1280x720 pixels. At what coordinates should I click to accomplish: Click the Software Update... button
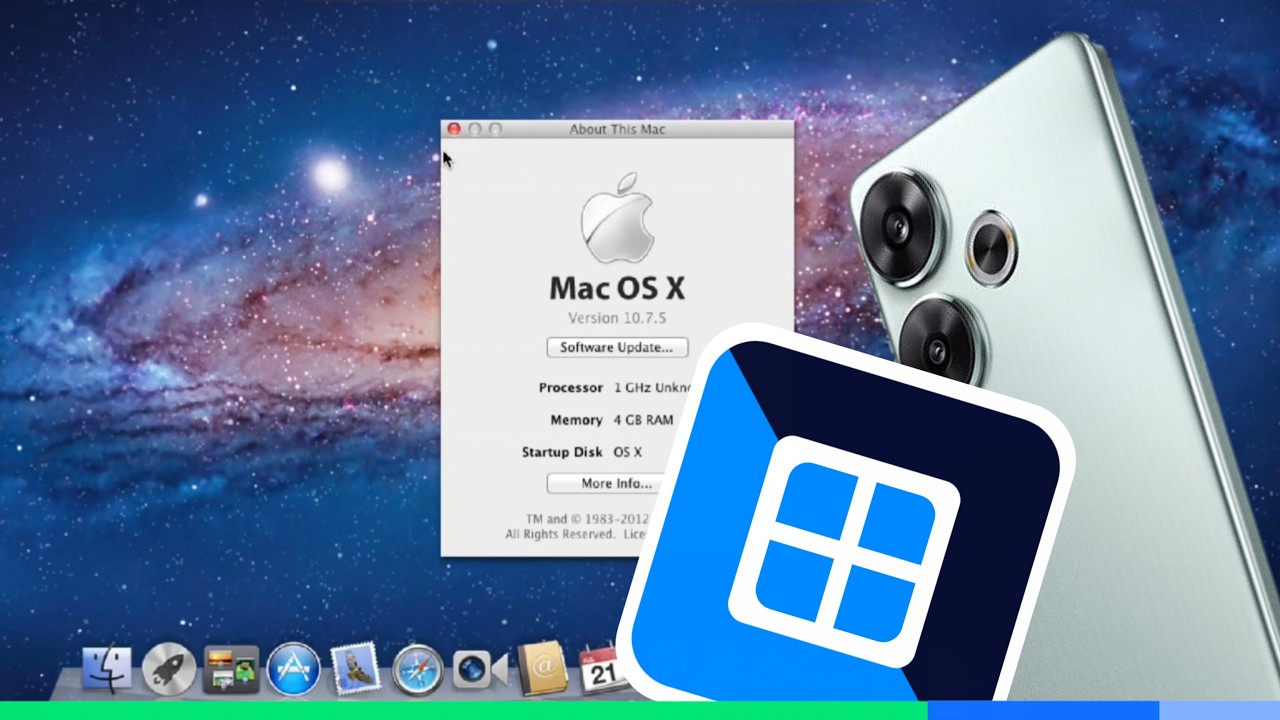617,347
